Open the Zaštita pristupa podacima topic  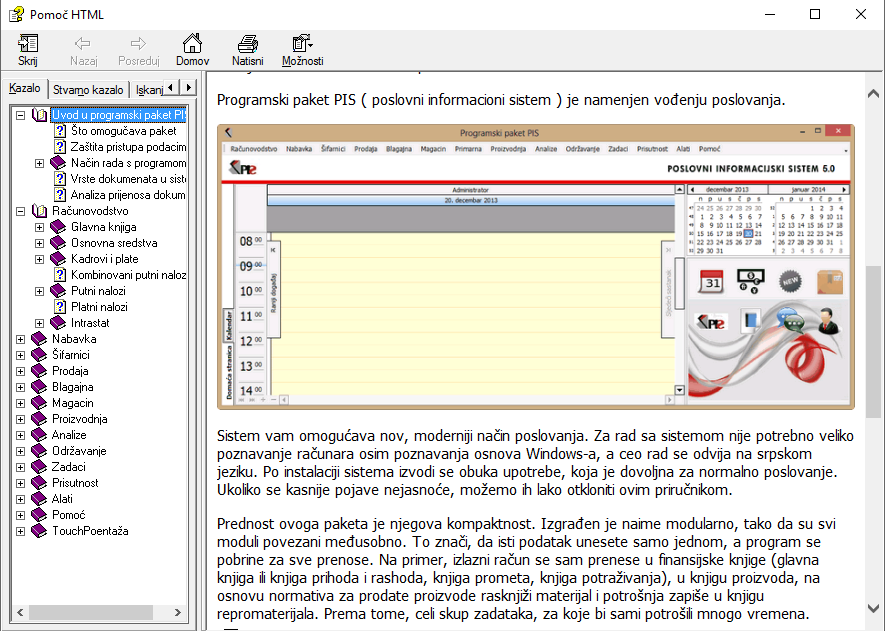128,147
